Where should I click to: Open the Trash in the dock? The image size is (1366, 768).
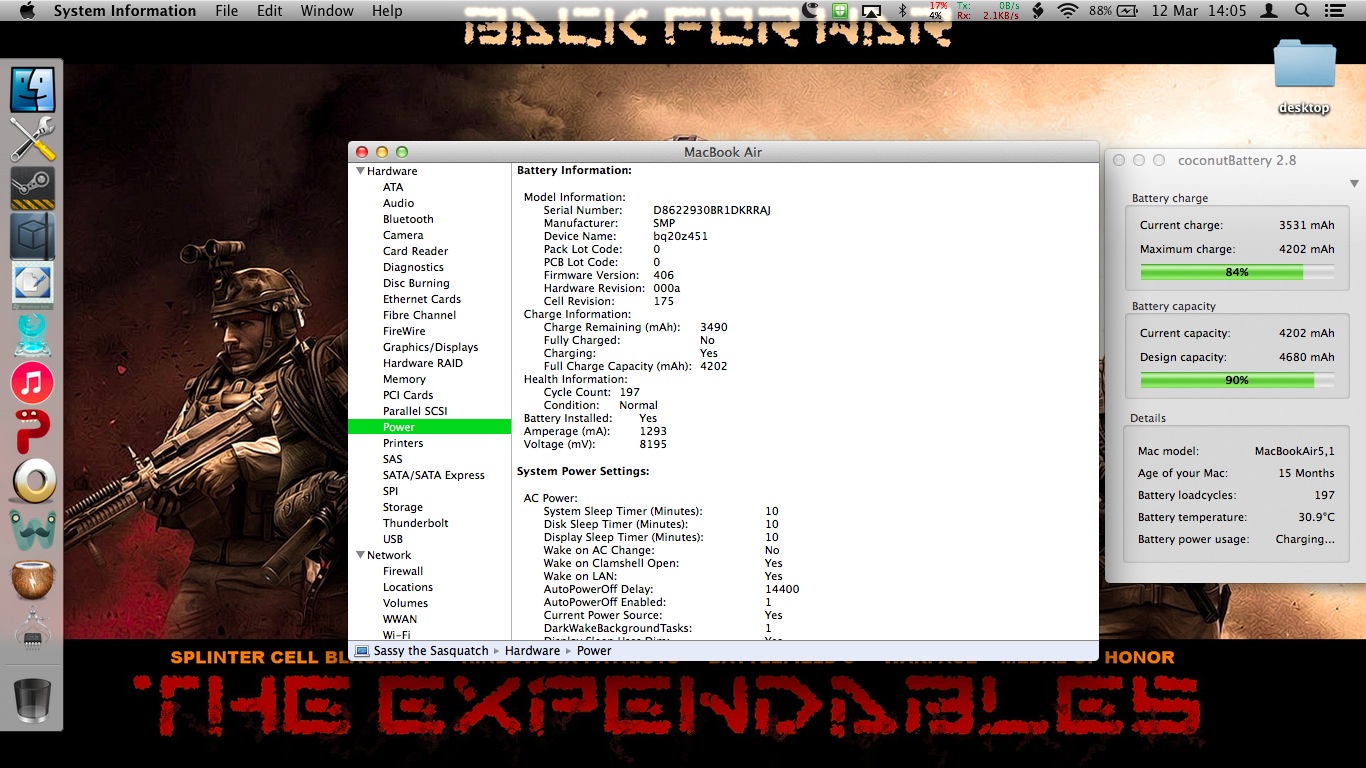pyautogui.click(x=33, y=700)
